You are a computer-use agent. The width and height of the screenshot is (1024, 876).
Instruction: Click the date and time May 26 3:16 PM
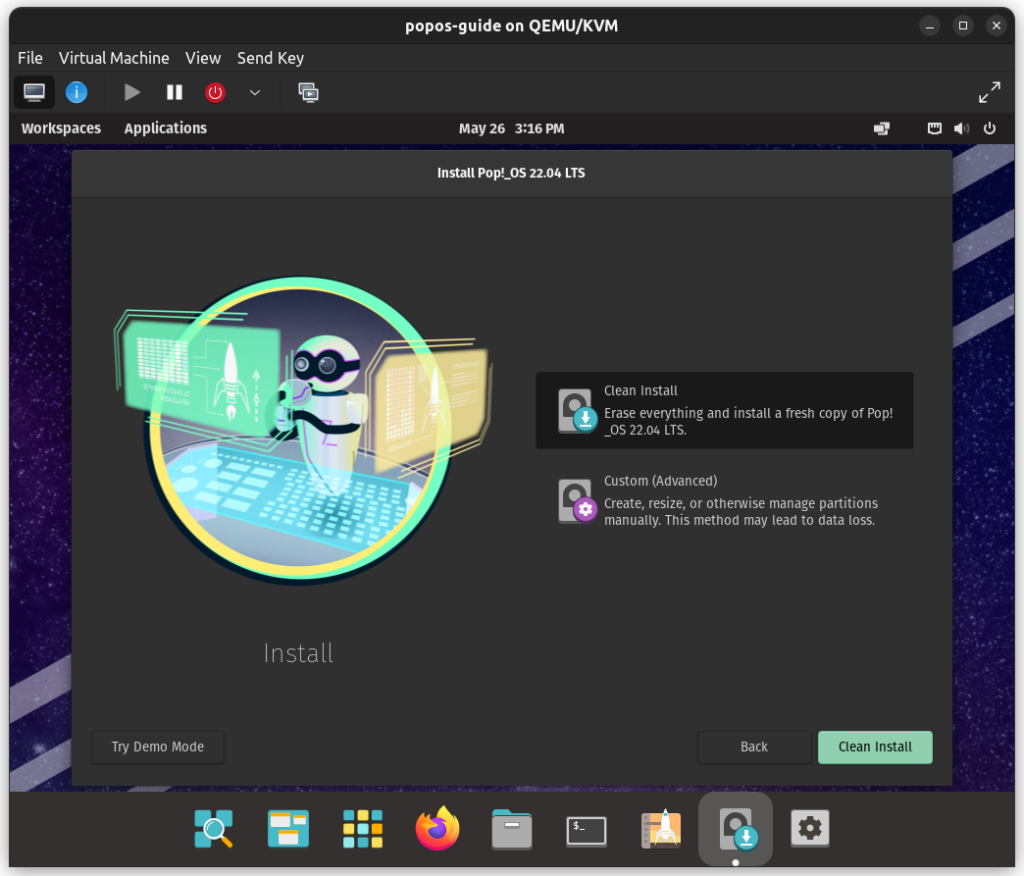point(511,129)
